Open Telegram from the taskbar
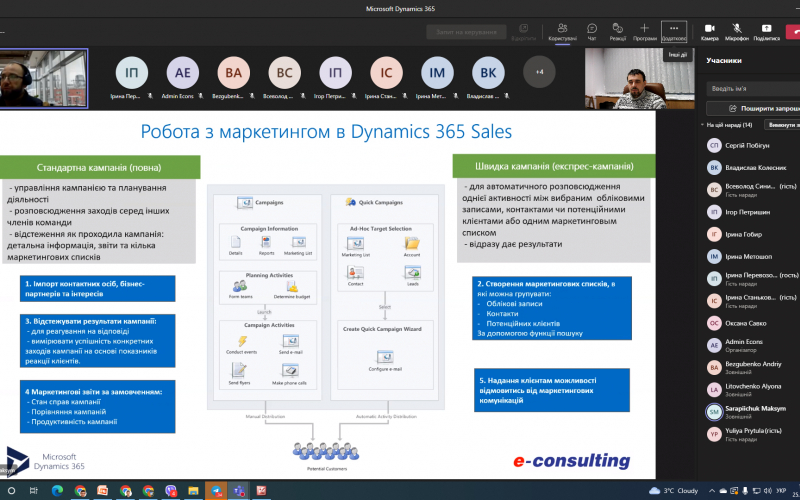This screenshot has height=500, width=800. 216,491
